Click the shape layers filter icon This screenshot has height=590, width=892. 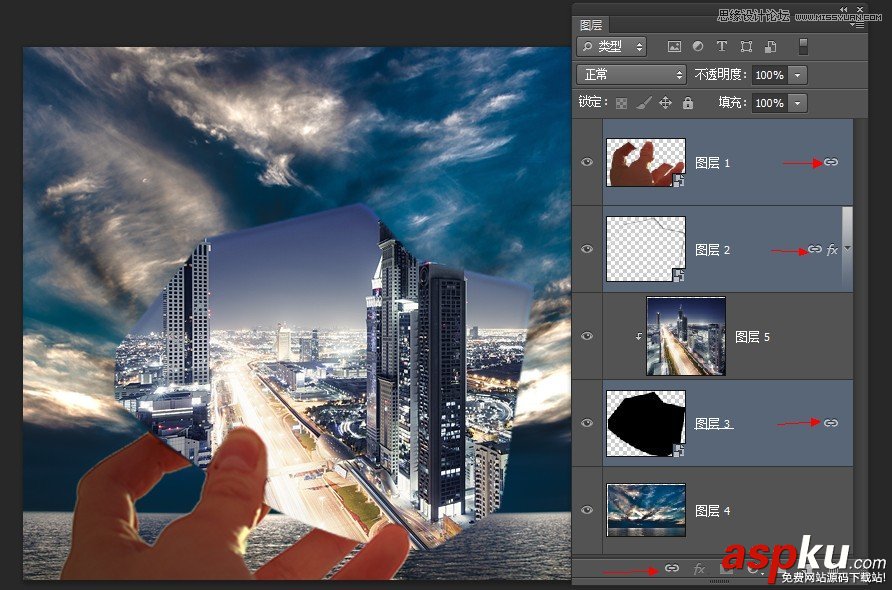[x=744, y=46]
